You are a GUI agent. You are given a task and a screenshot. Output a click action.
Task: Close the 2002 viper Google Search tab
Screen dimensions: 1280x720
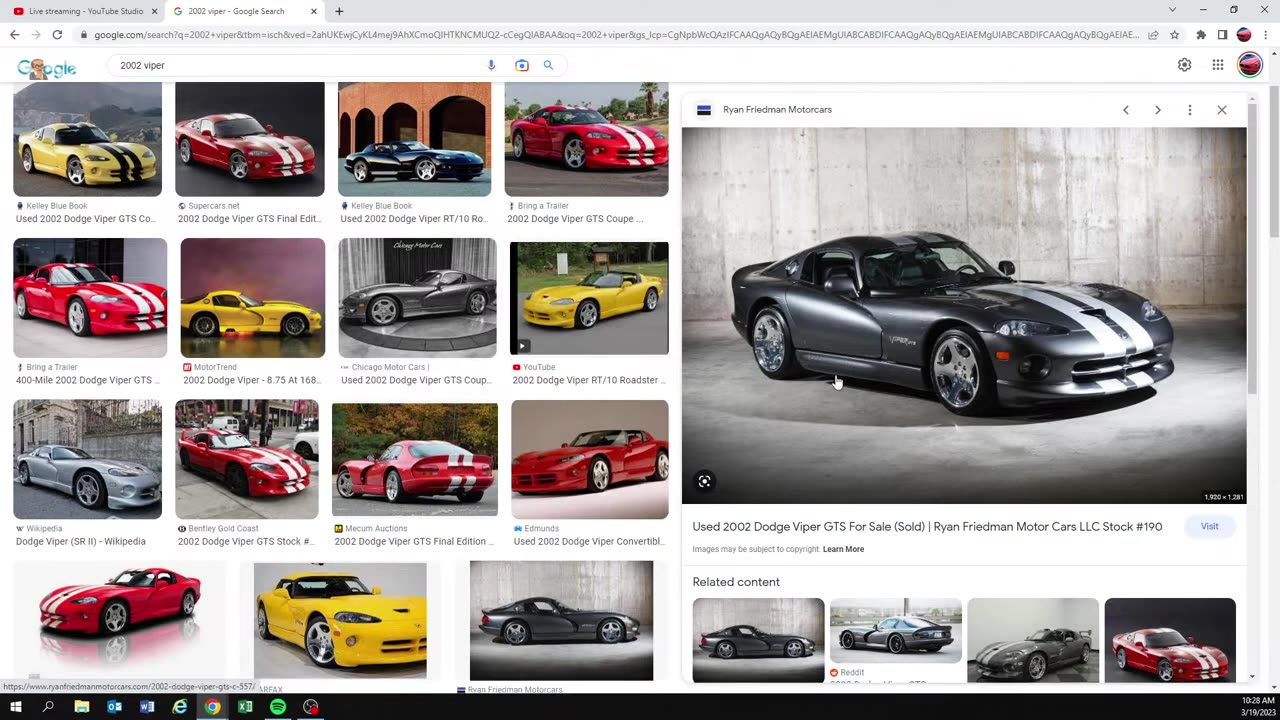[314, 11]
